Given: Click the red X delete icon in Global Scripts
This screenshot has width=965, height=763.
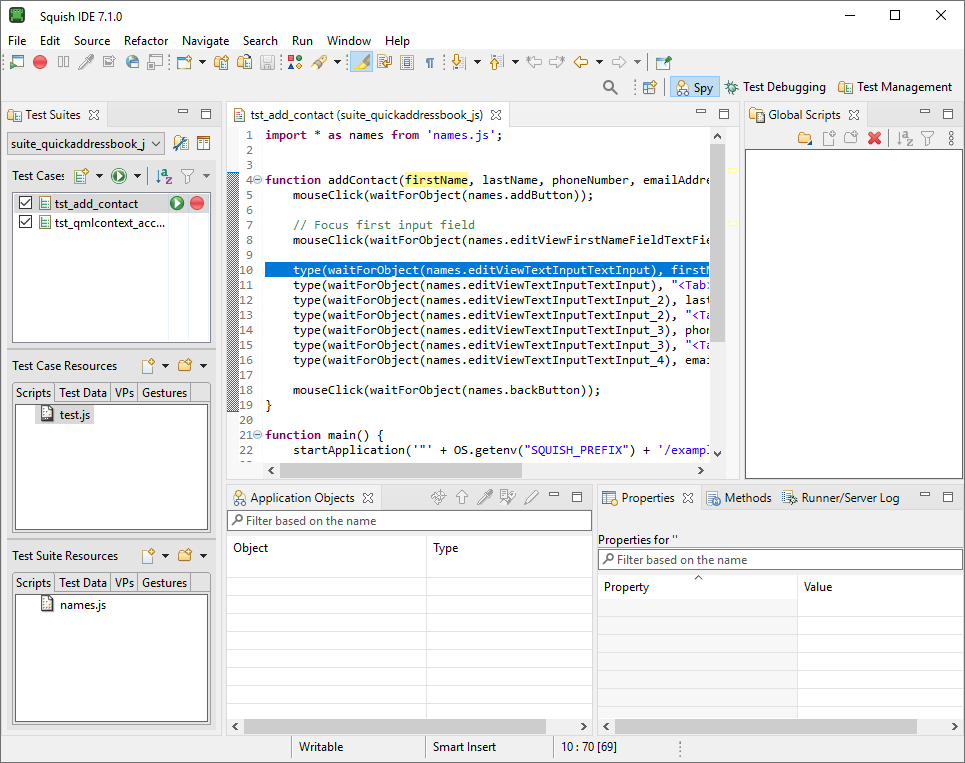Looking at the screenshot, I should [x=874, y=139].
